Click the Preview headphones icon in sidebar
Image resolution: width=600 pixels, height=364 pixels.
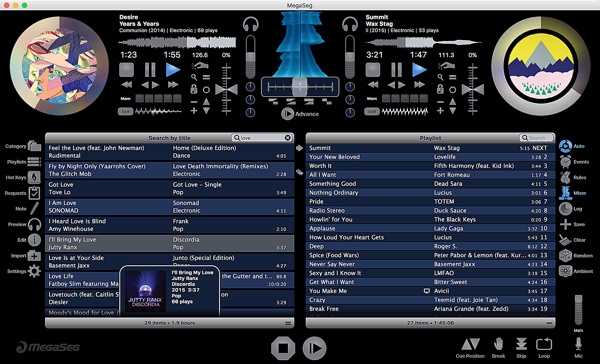[34, 224]
